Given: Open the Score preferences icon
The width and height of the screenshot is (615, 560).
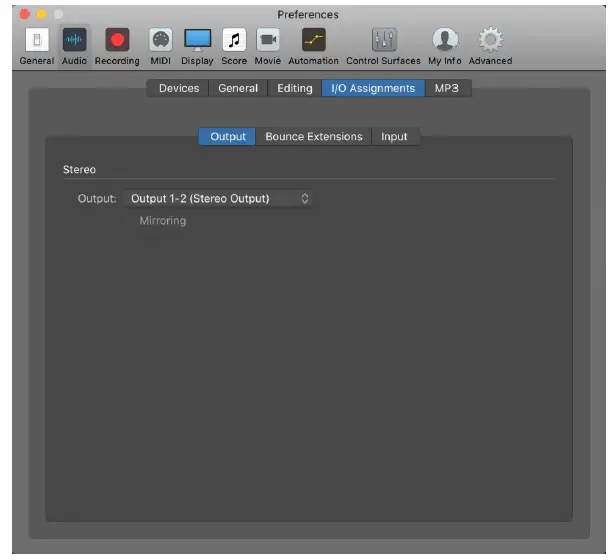Looking at the screenshot, I should (x=234, y=40).
